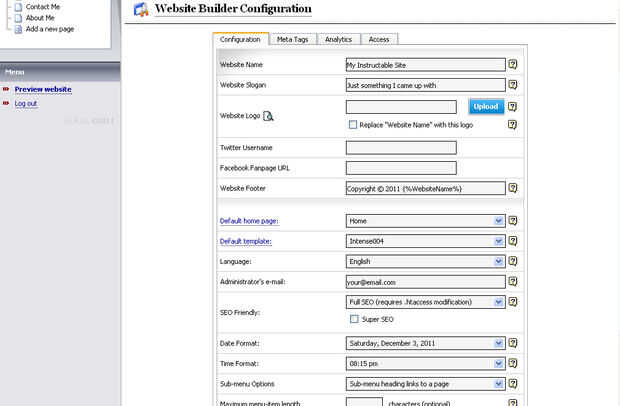Tick the Super SEO checkbox
Image resolution: width=620 pixels, height=406 pixels.
tap(353, 319)
